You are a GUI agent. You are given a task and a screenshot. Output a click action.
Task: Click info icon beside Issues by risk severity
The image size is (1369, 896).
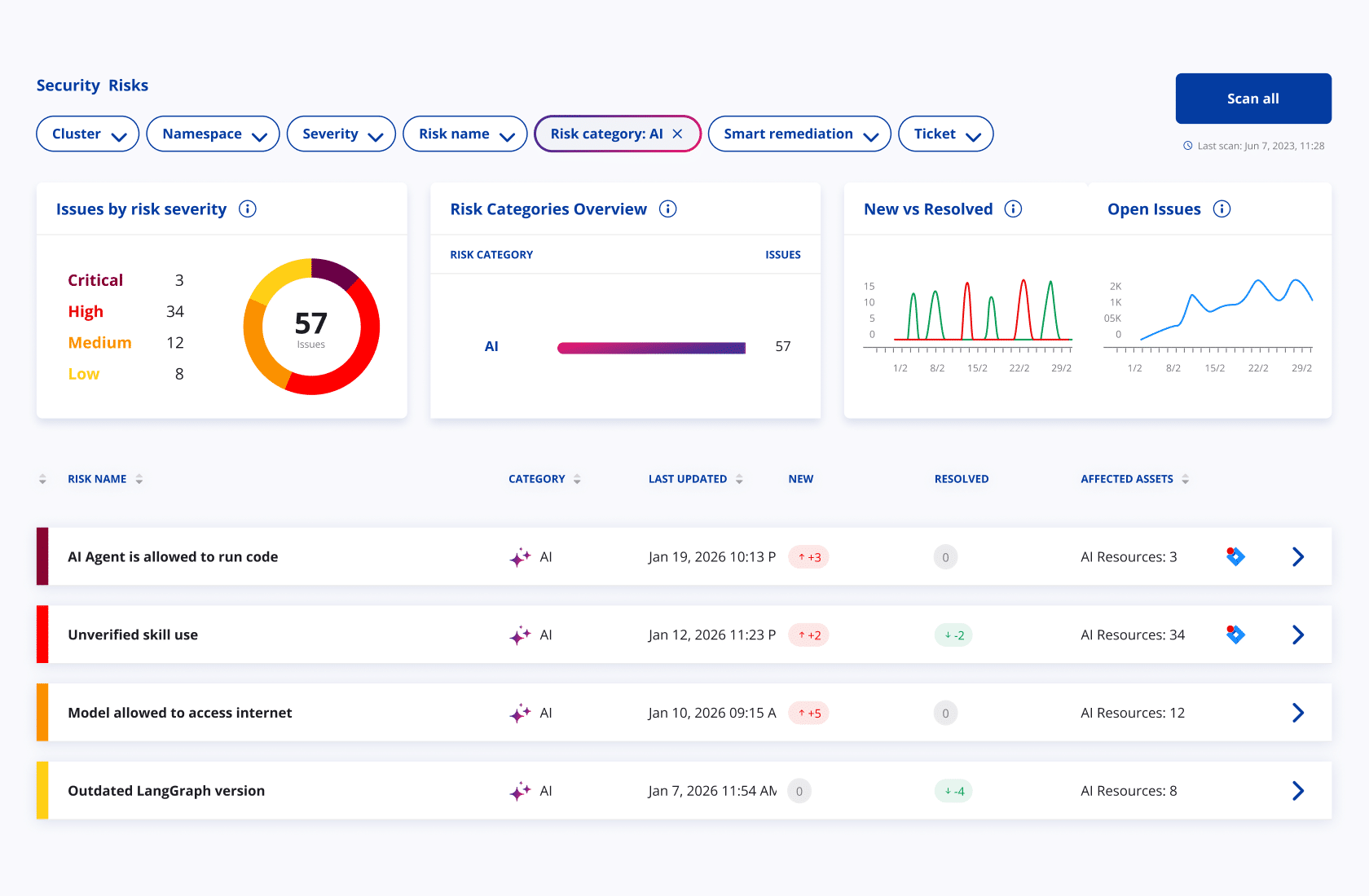248,209
